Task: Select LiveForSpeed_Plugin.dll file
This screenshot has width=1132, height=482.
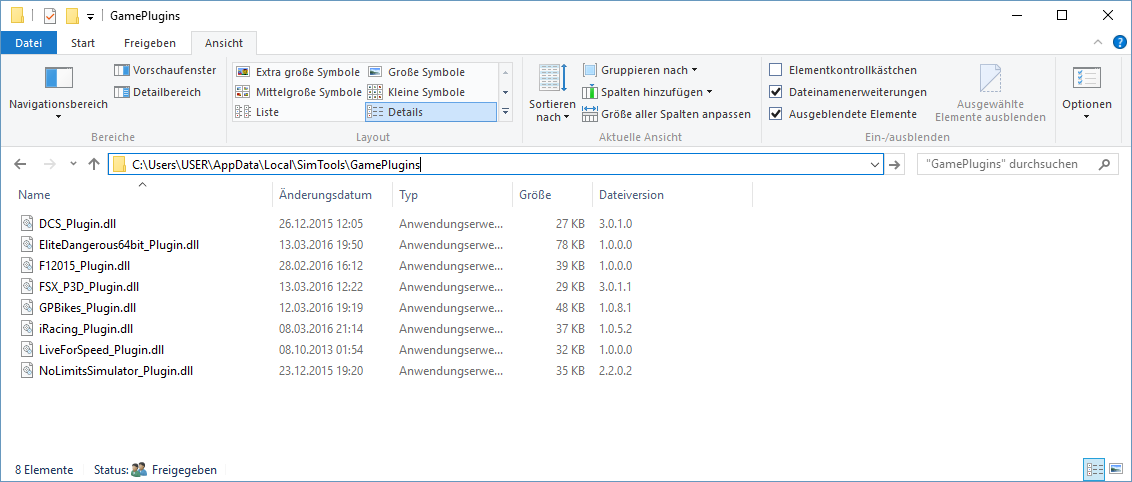Action: point(102,350)
